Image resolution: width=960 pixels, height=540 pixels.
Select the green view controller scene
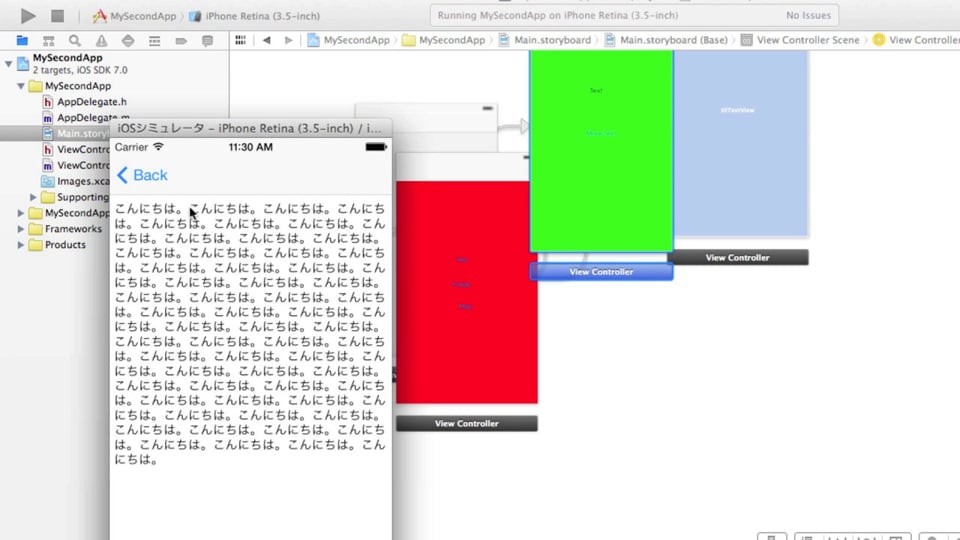tap(601, 151)
